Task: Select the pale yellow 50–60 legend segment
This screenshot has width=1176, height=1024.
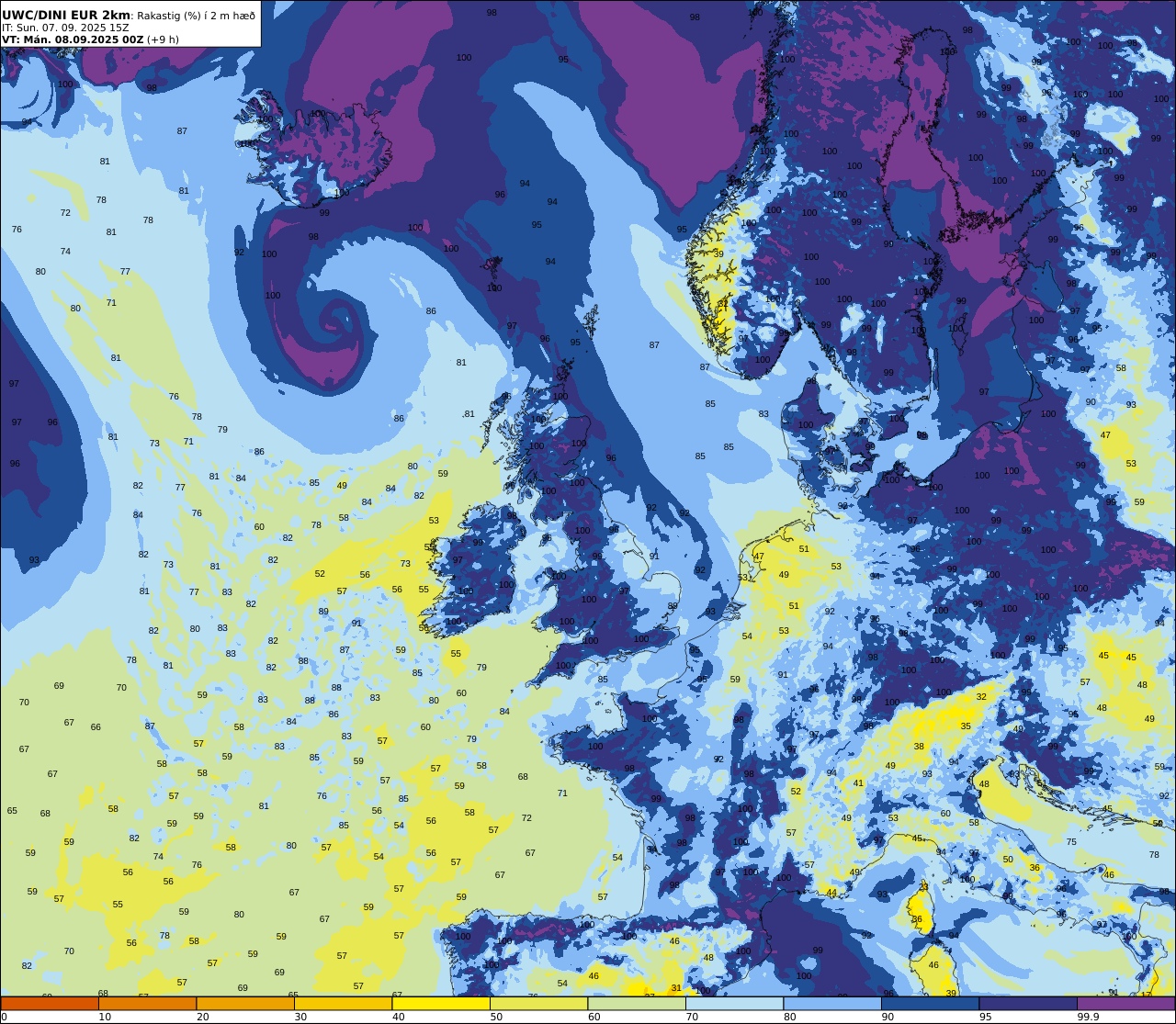Action: (538, 1004)
